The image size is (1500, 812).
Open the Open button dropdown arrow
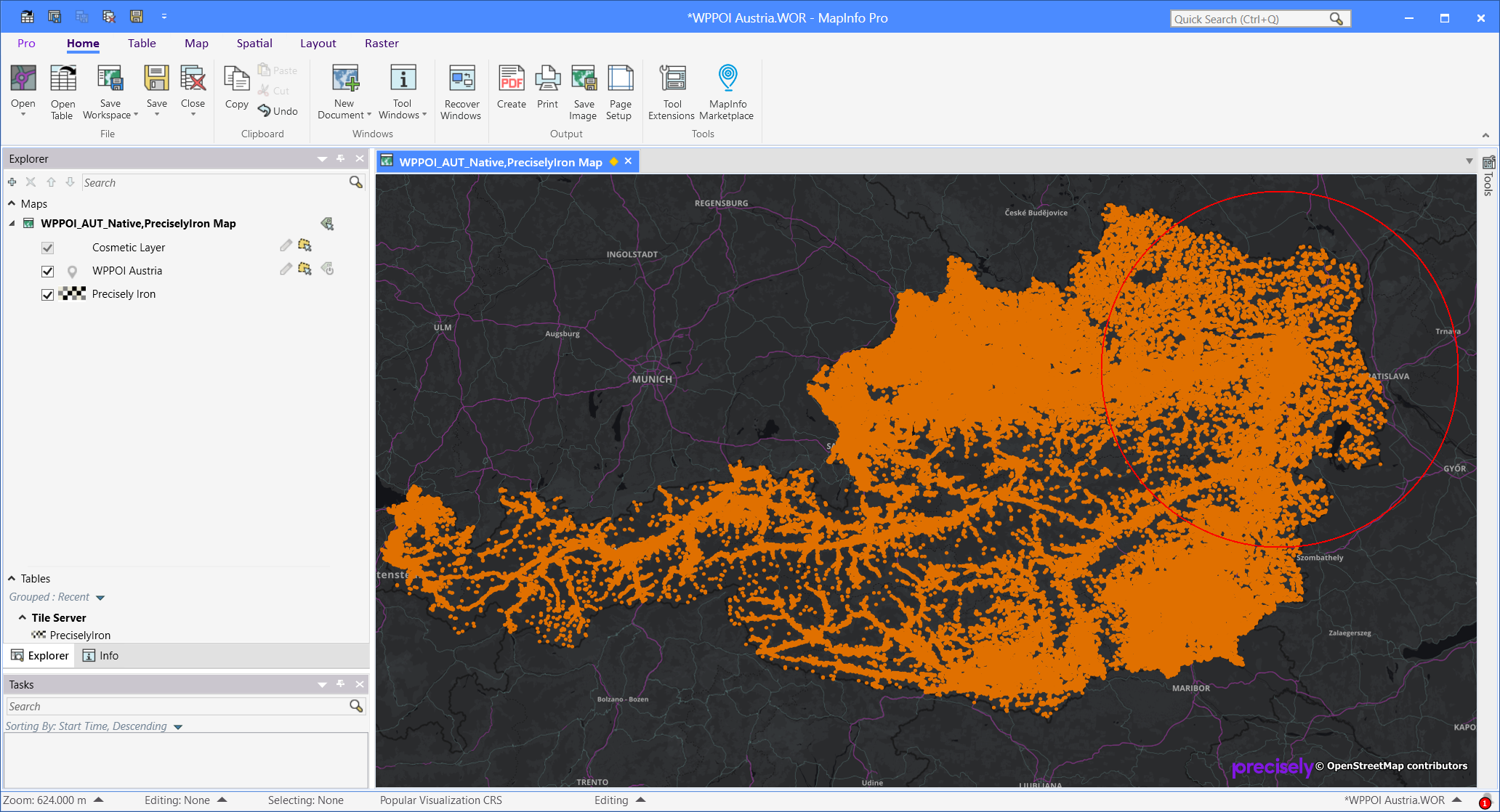coord(23,114)
